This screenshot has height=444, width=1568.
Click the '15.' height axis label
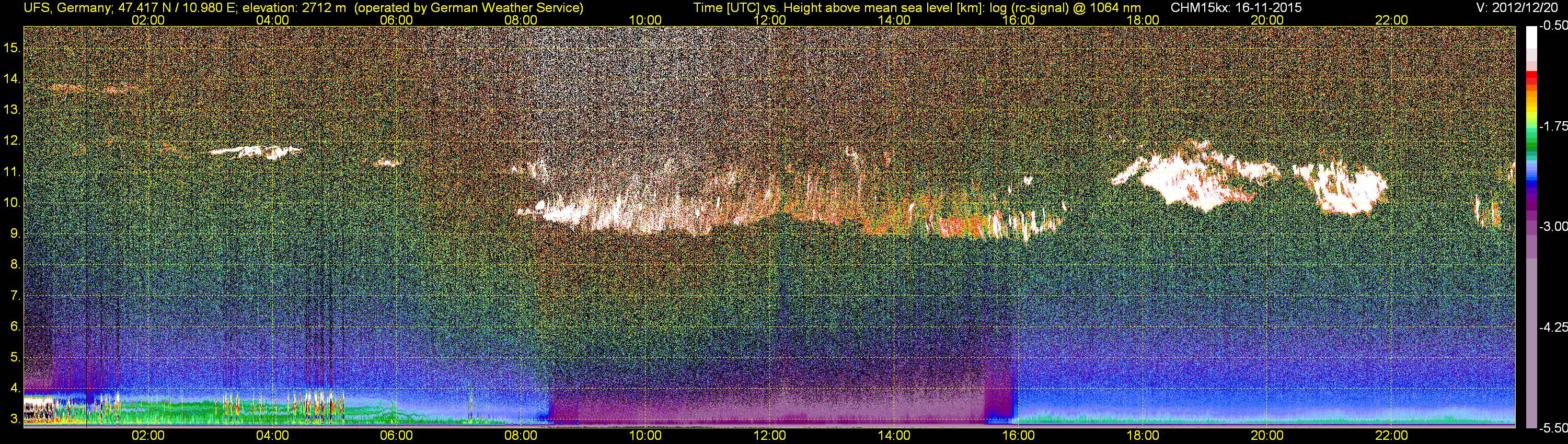12,48
